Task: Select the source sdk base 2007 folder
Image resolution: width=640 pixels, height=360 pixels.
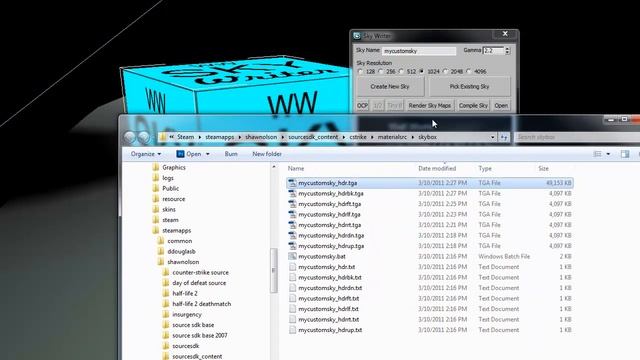Action: pos(200,336)
